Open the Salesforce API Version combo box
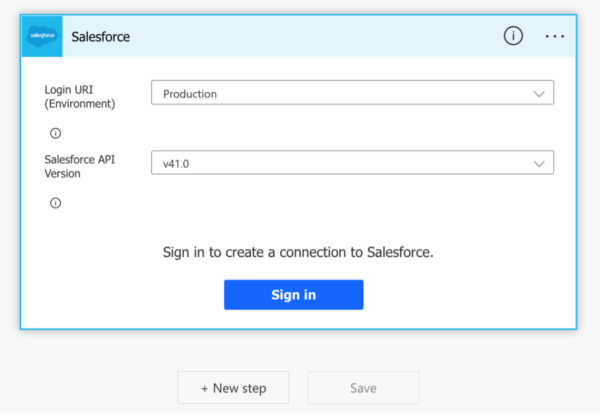The width and height of the screenshot is (600, 415). tap(351, 163)
